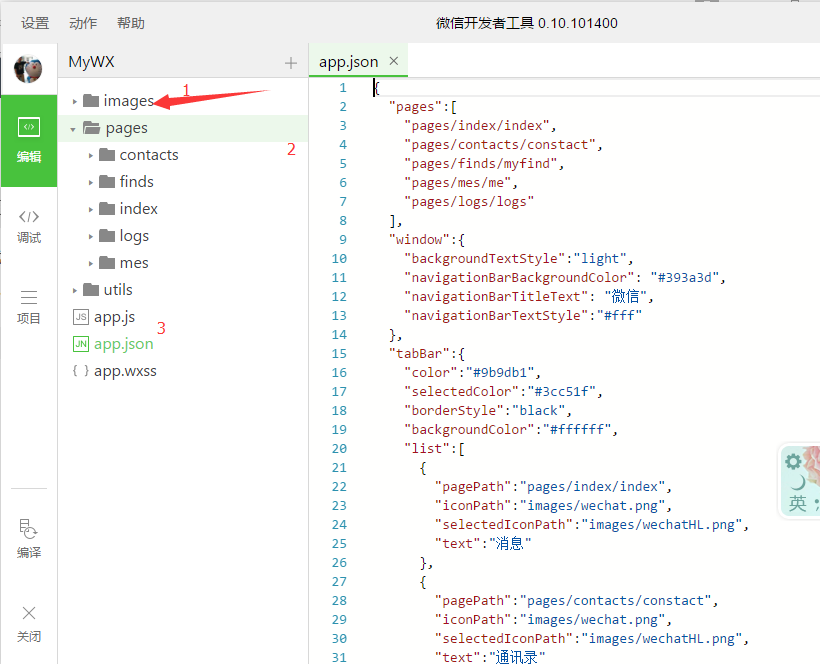The height and width of the screenshot is (664, 820).
Task: Click the images folder icon
Action: click(91, 100)
